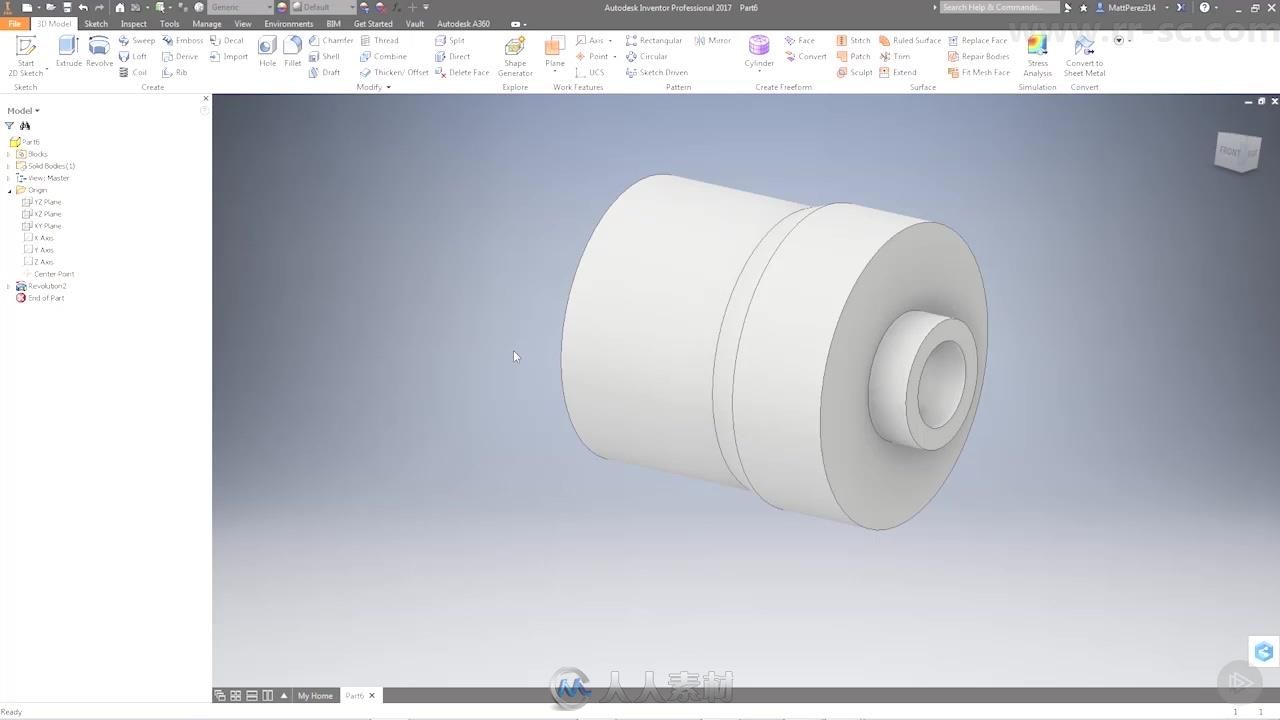Click the Decal tool
This screenshot has height=720, width=1280.
[x=227, y=41]
